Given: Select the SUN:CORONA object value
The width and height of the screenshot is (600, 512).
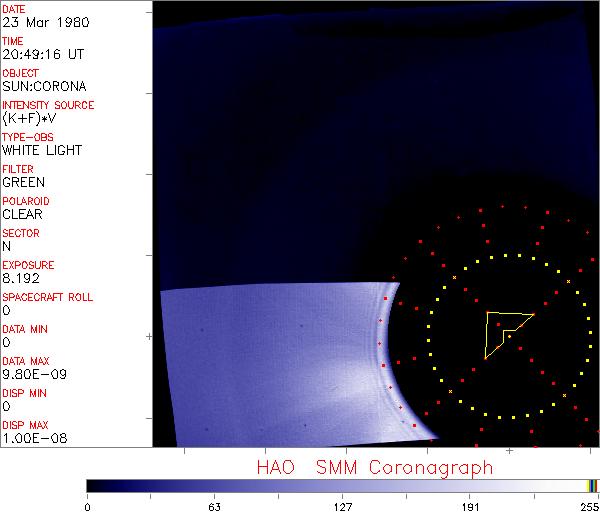Looking at the screenshot, I should pos(42,87).
